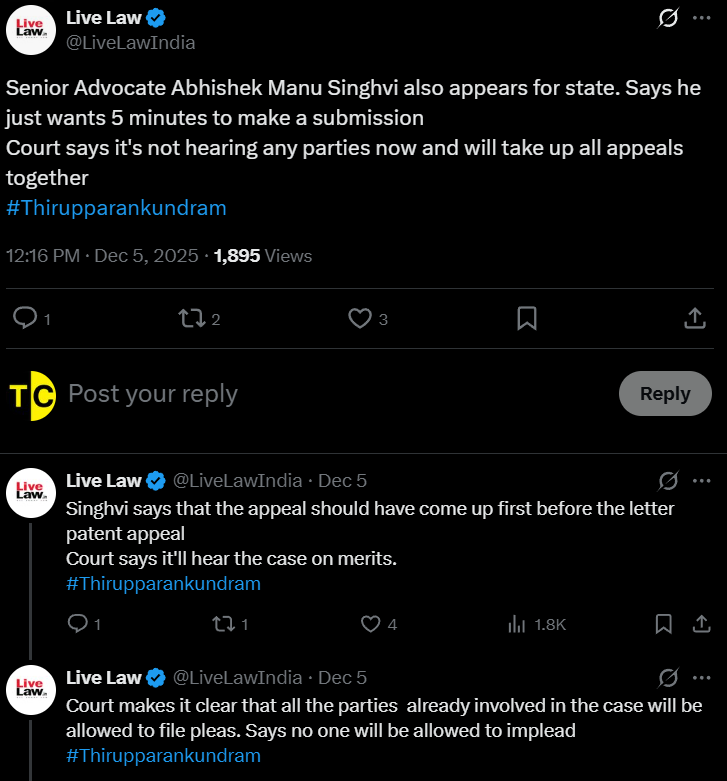
Task: Expand more options on implead reply
Action: coord(701,677)
